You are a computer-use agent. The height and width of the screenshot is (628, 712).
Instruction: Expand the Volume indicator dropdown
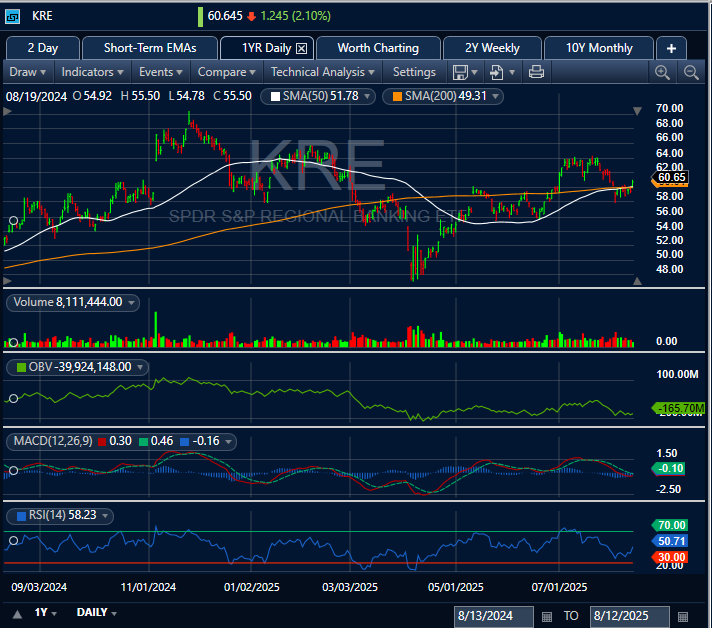coord(131,302)
